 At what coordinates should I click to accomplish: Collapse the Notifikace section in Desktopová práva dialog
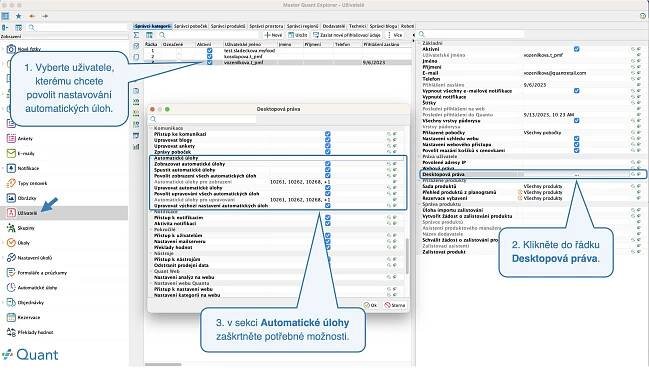click(x=151, y=211)
